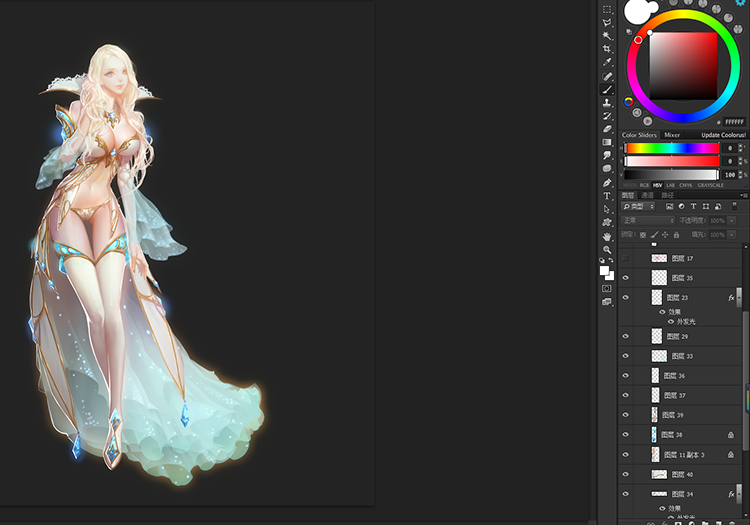The image size is (750, 525).
Task: Select the Zoom magnifier tool
Action: 607,250
